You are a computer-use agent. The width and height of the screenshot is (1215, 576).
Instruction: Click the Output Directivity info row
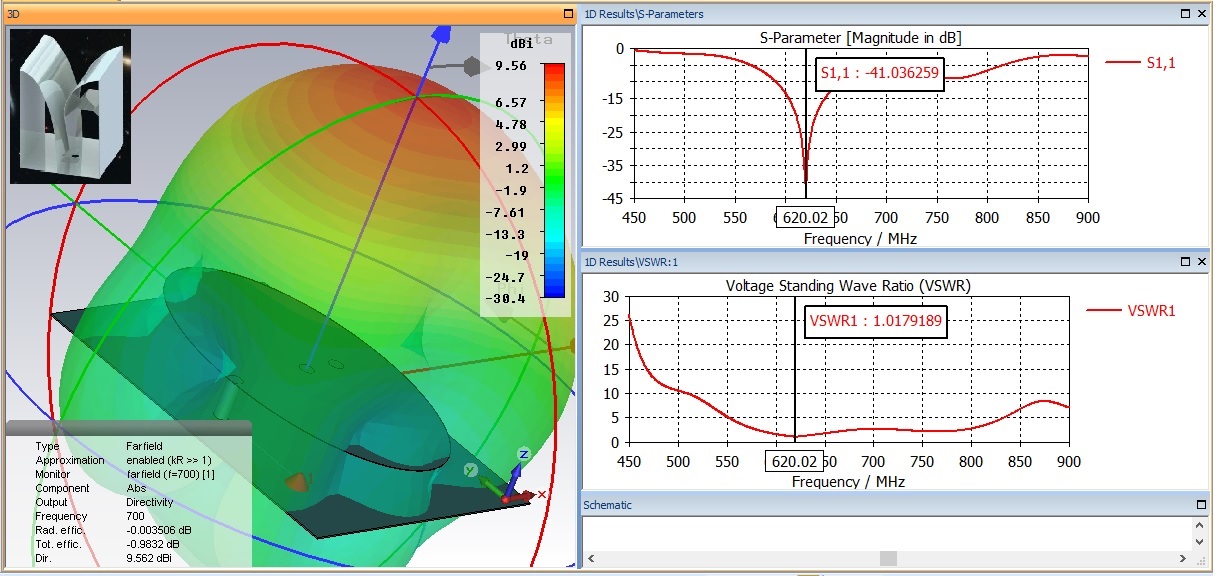pos(104,502)
